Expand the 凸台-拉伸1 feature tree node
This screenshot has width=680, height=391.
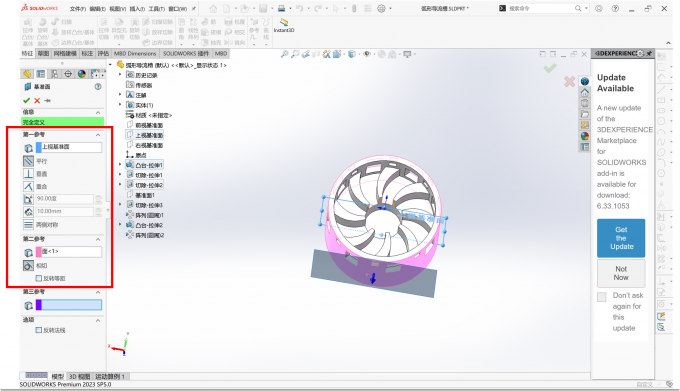coord(120,165)
